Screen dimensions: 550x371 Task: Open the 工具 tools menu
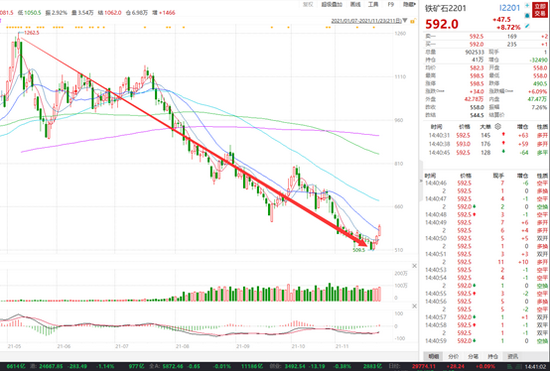[373, 5]
